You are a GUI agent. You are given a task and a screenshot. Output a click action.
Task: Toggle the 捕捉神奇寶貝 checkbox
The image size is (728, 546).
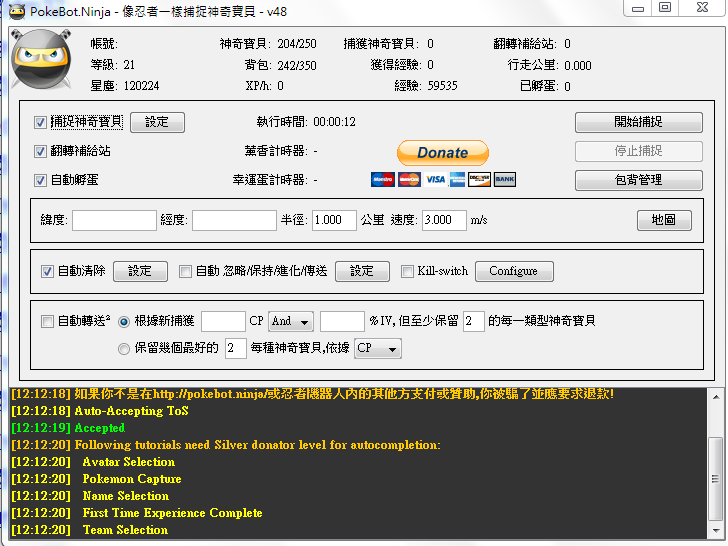[40, 122]
